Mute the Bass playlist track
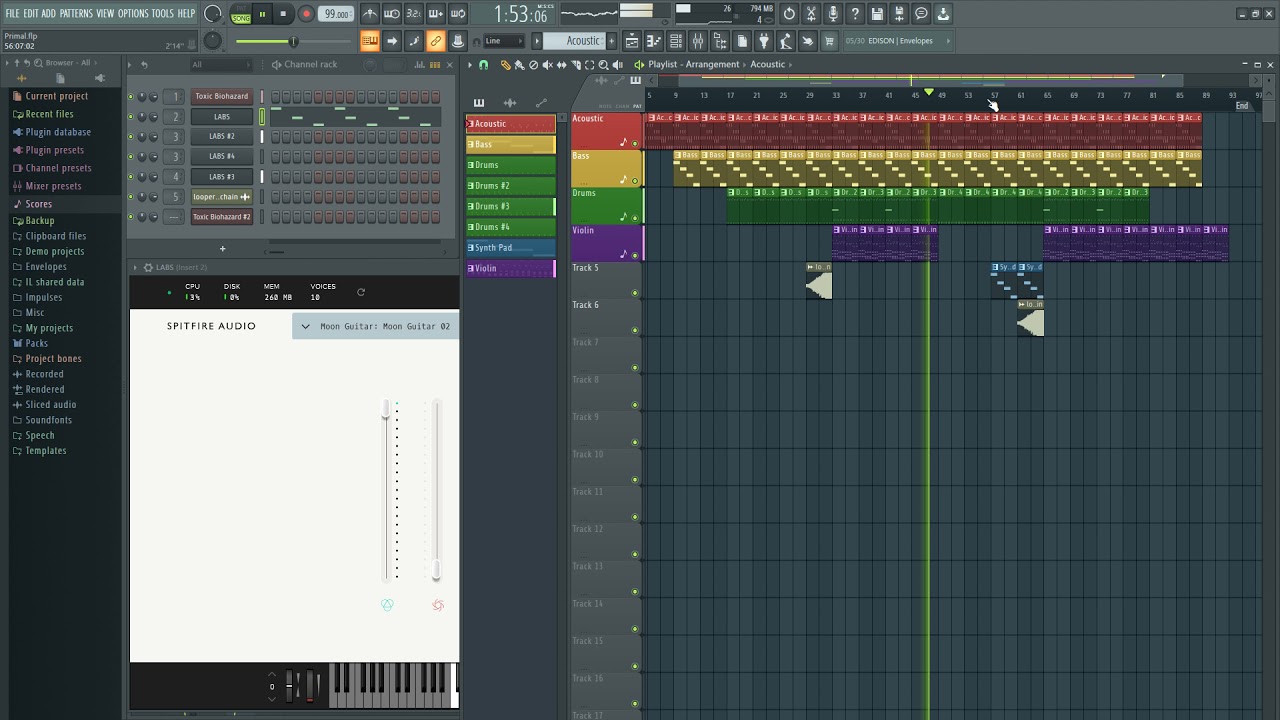The image size is (1280, 720). point(635,181)
